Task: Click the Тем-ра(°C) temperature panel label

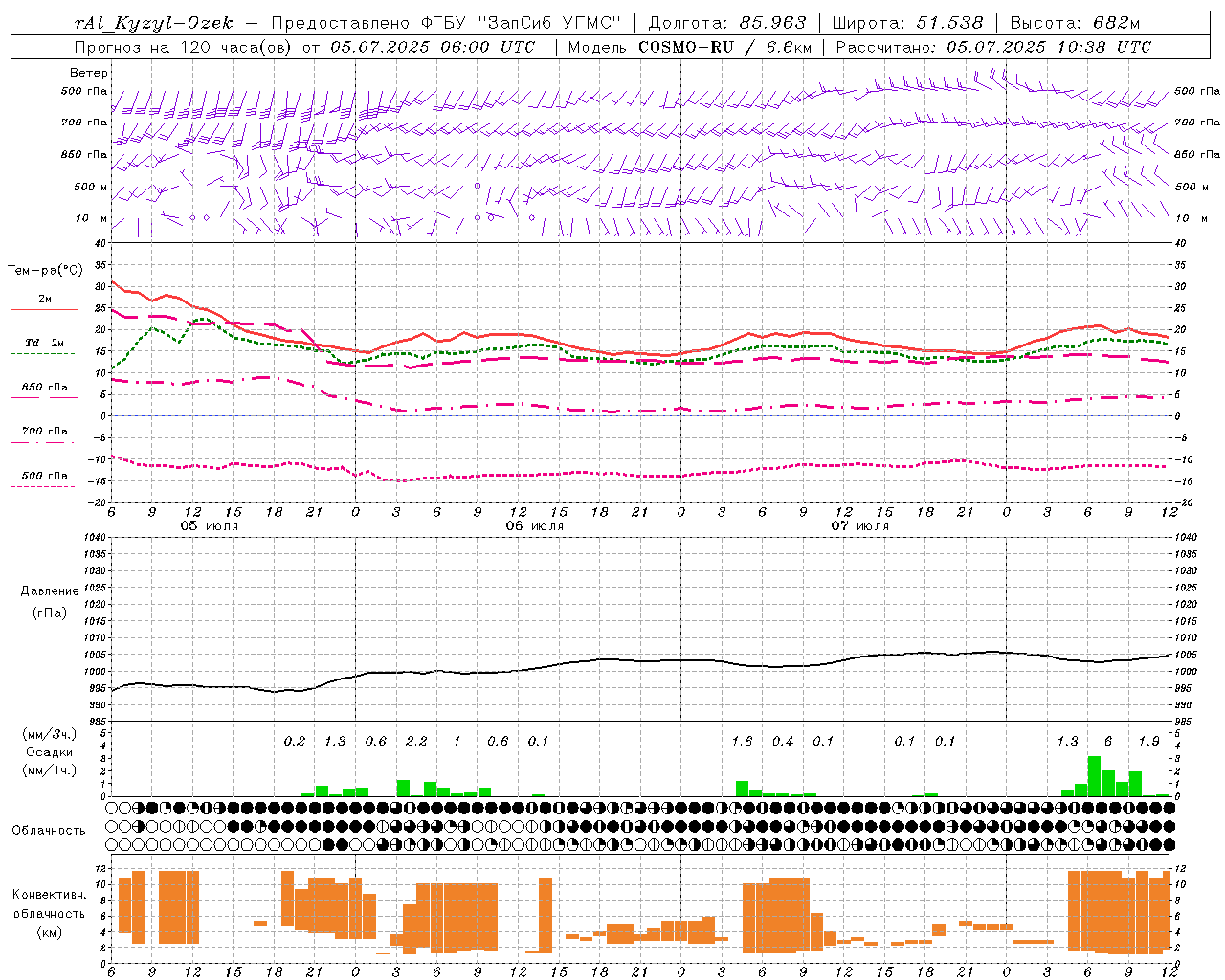Action: [x=45, y=271]
